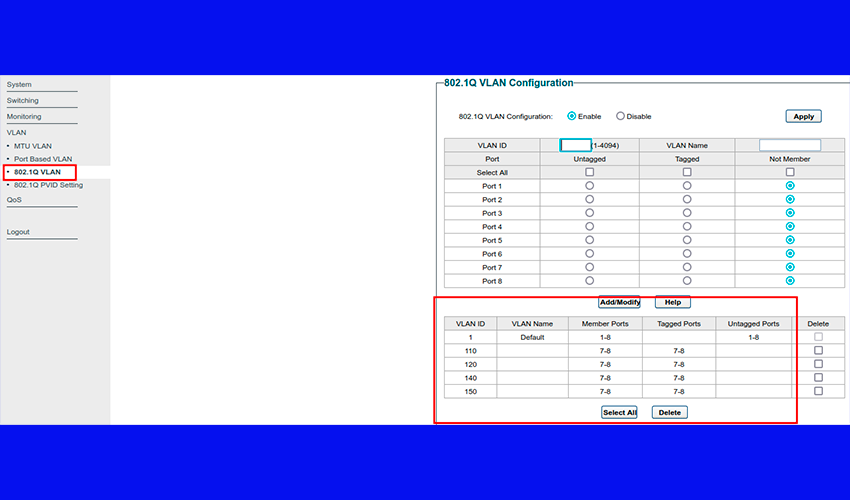Click the Default VLAN name cell
Viewport: 850px width, 500px height.
532,337
